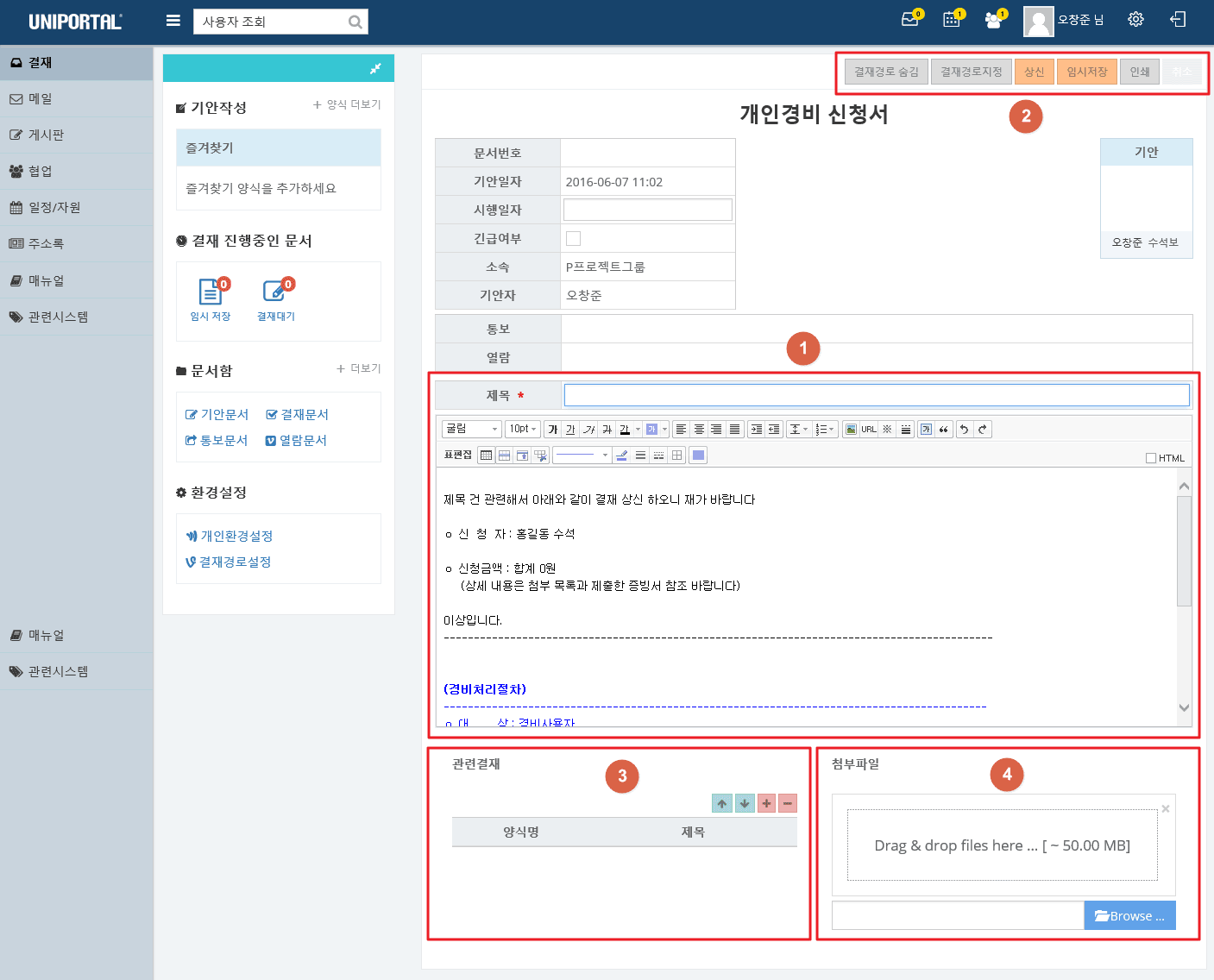The height and width of the screenshot is (980, 1214).
Task: Click the 제목 title input field
Action: [877, 395]
